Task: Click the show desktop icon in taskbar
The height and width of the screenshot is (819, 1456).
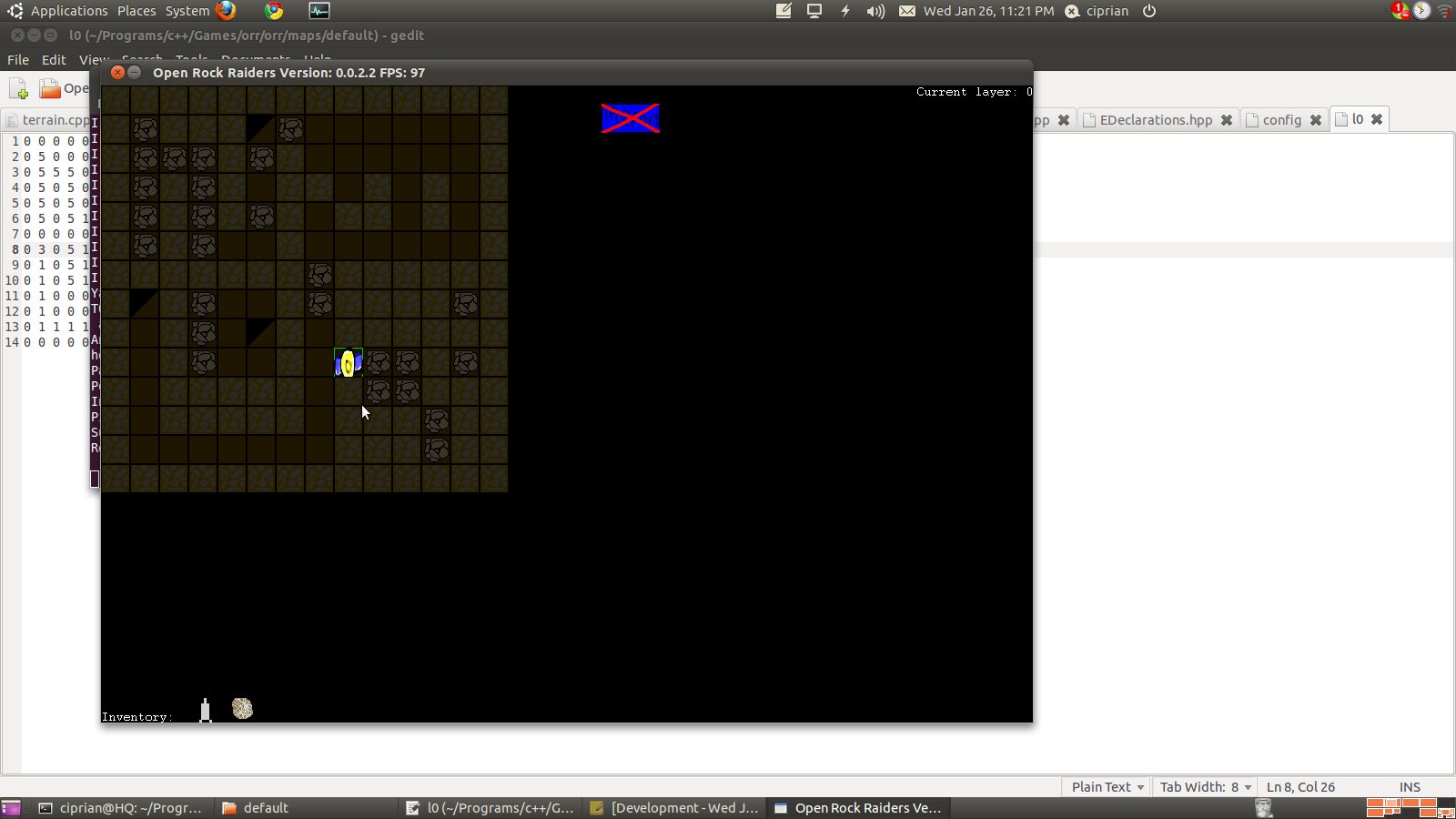Action: pos(11,808)
